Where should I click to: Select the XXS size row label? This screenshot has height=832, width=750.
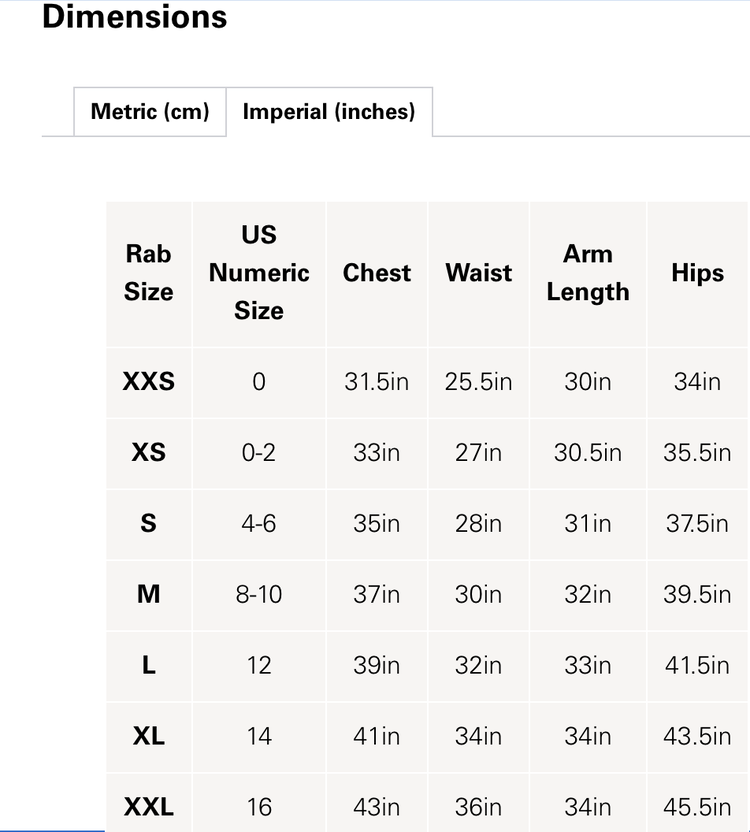pos(148,382)
